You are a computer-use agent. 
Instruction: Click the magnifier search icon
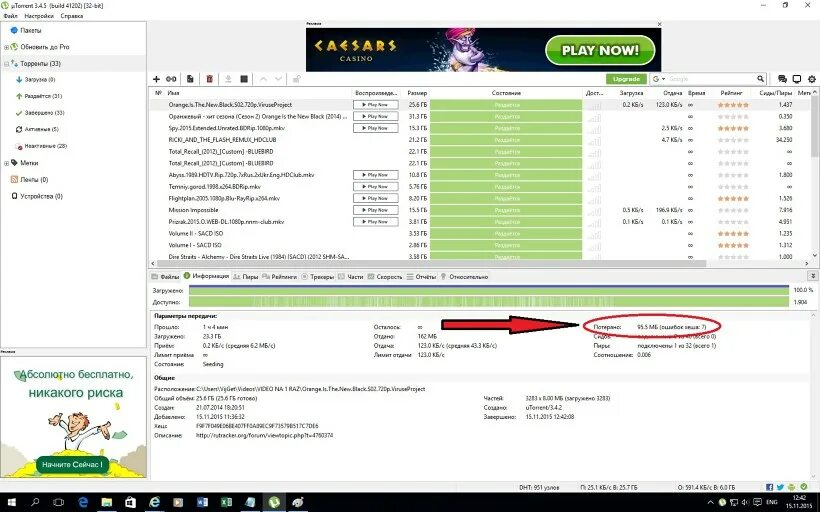(x=760, y=79)
